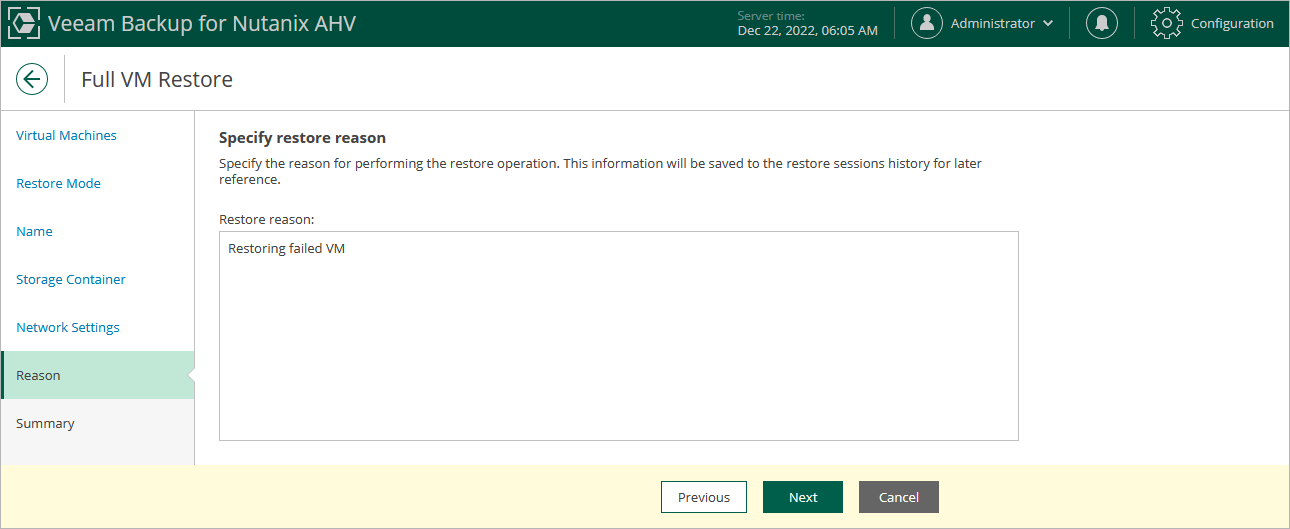Click inside the Restore reason text box
Image resolution: width=1290 pixels, height=529 pixels.
tap(619, 336)
